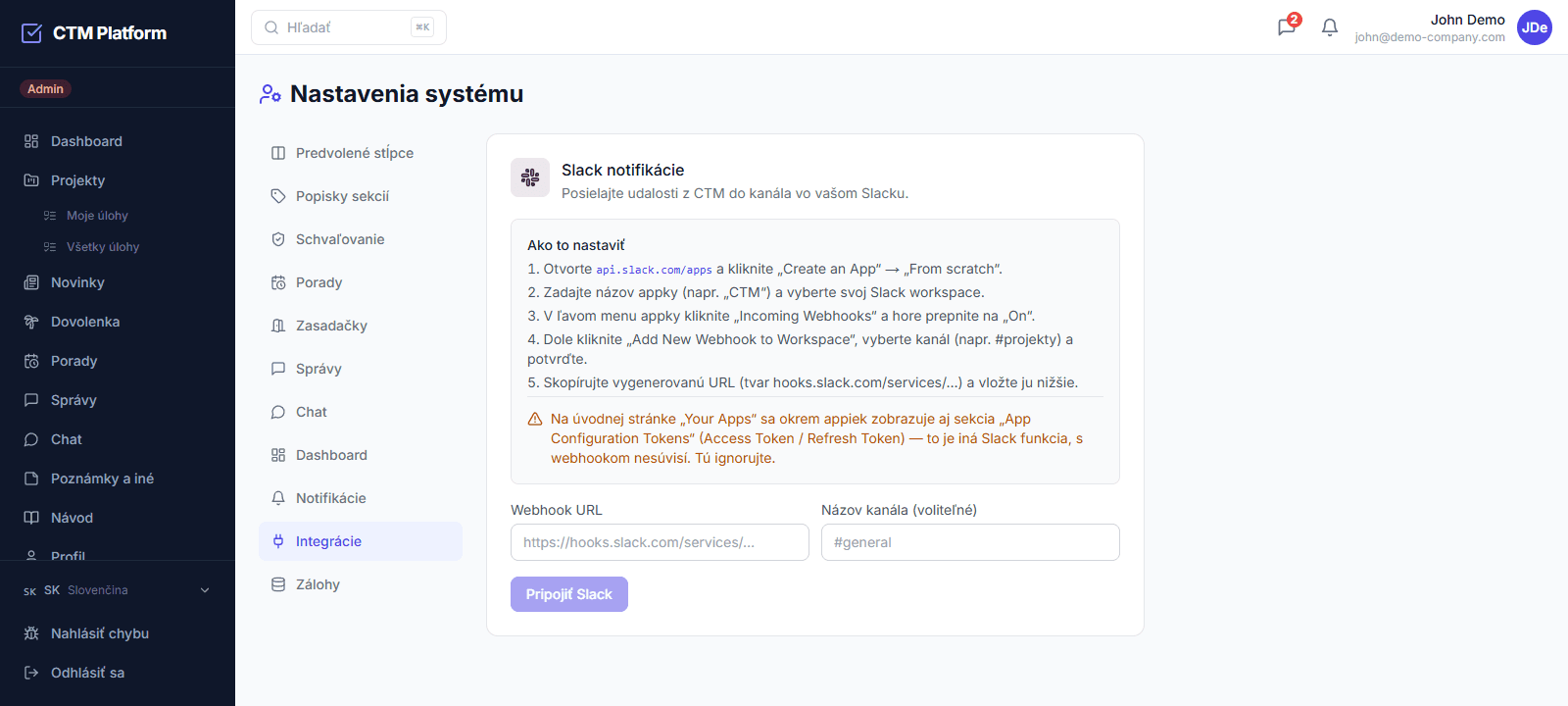The width and height of the screenshot is (1568, 706).
Task: Click the Popisky sekcií tag icon
Action: 278,196
